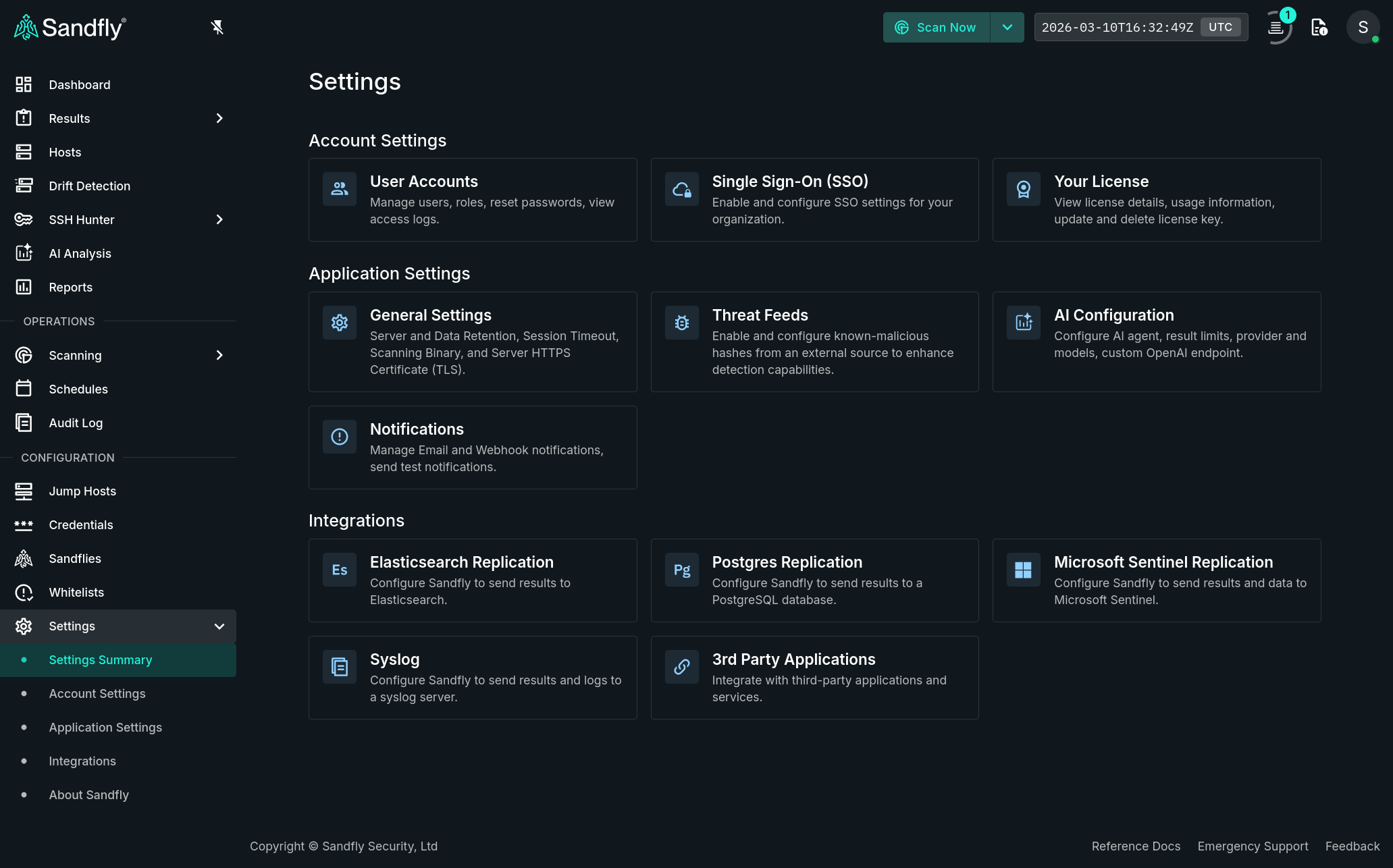Click the Threat Feeds bug icon

(681, 323)
